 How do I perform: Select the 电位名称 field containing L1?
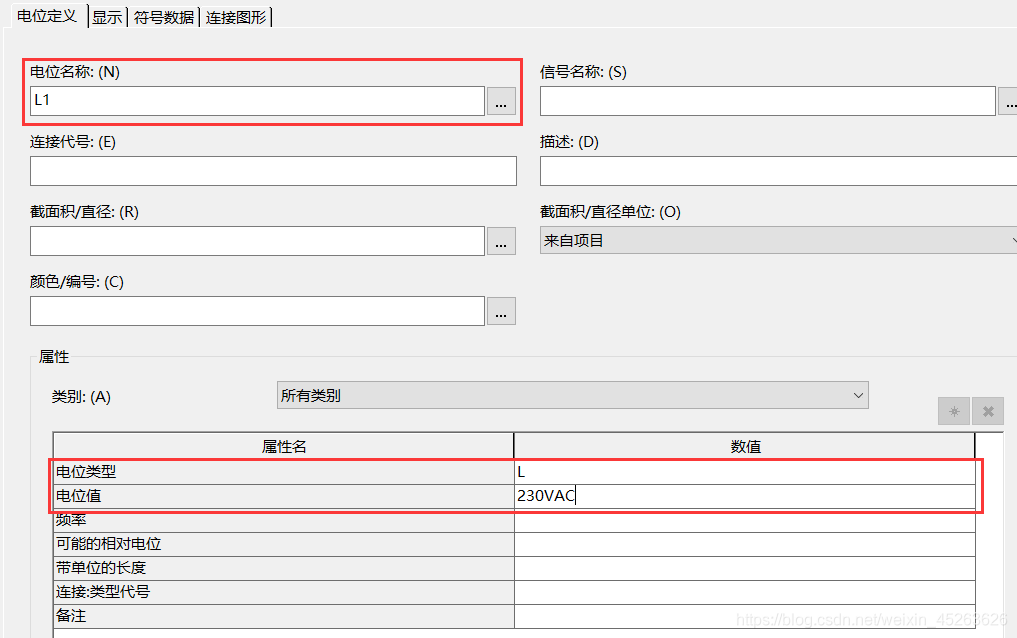[257, 101]
